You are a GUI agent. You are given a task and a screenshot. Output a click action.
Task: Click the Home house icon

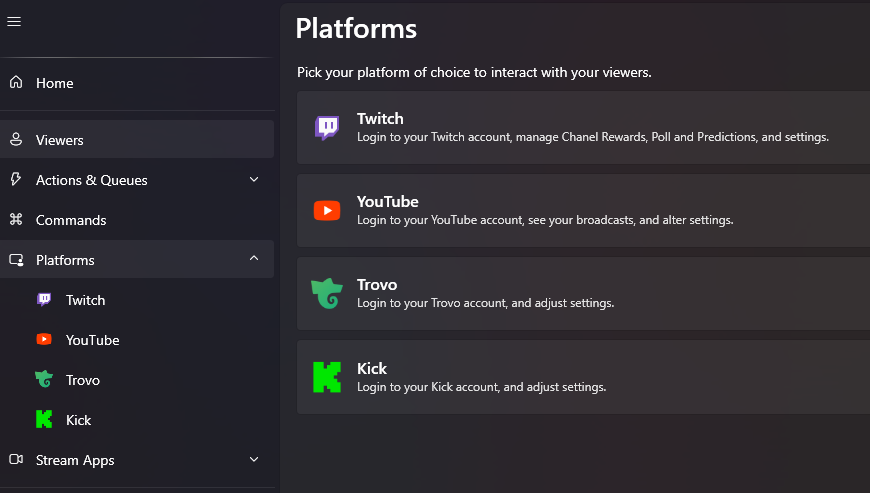click(x=16, y=82)
